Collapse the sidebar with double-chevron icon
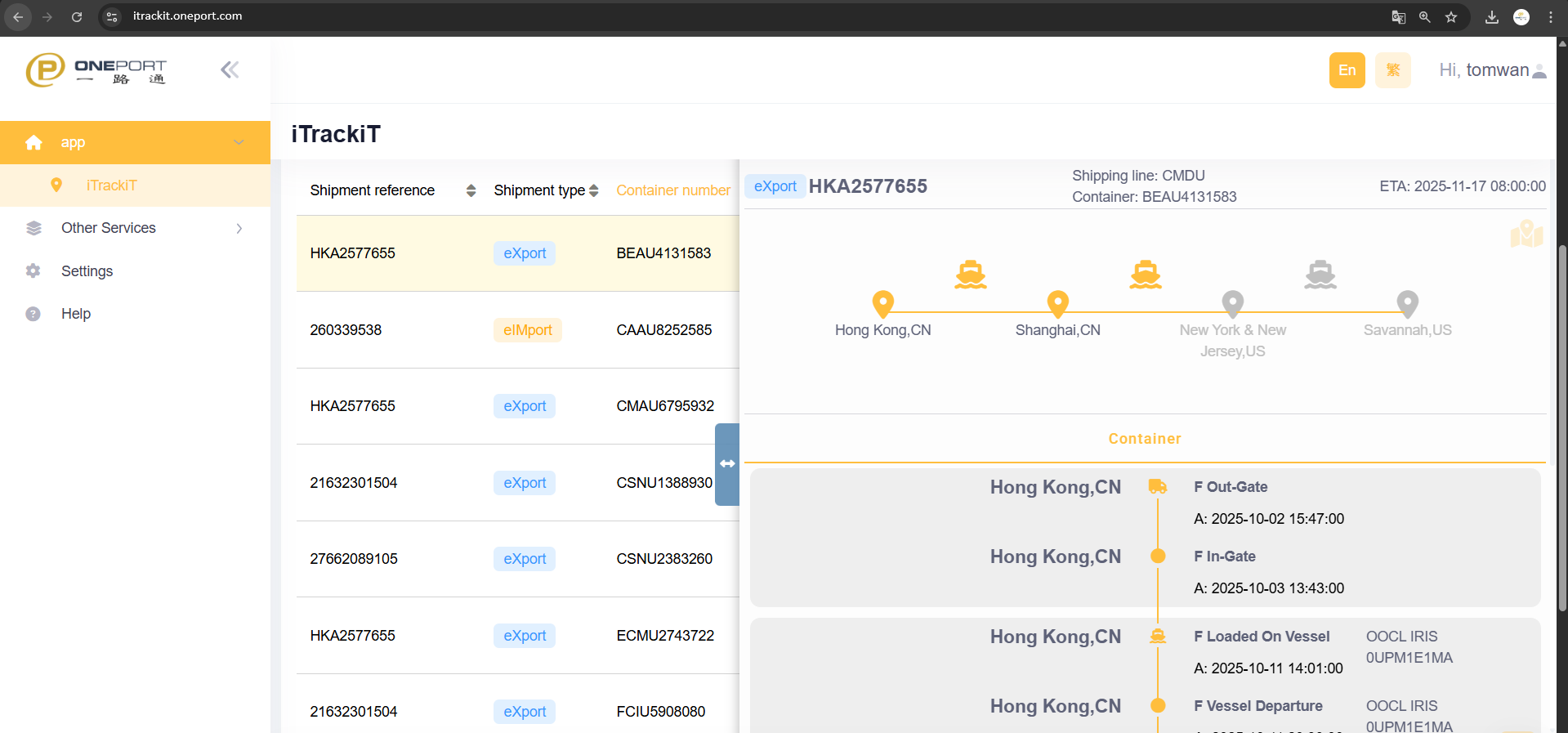The width and height of the screenshot is (1568, 733). click(x=230, y=70)
